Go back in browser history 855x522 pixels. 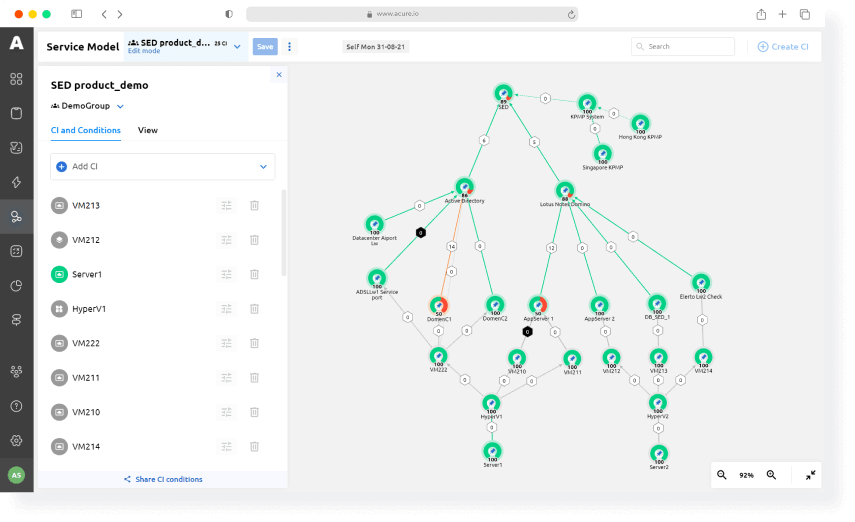104,15
